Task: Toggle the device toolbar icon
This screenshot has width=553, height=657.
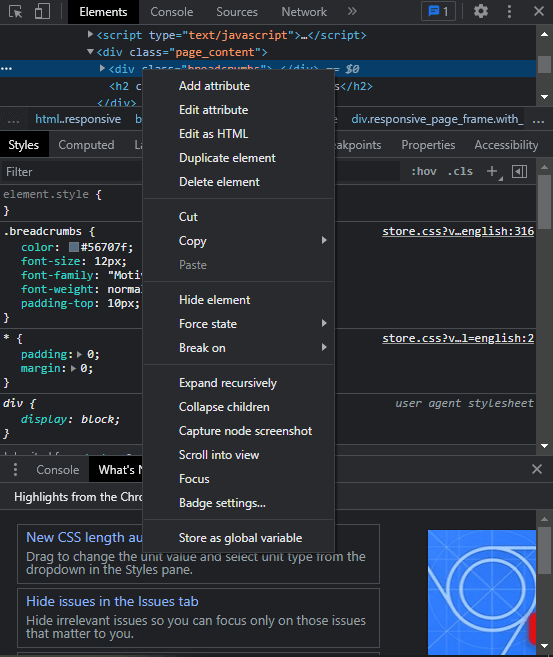Action: point(42,11)
